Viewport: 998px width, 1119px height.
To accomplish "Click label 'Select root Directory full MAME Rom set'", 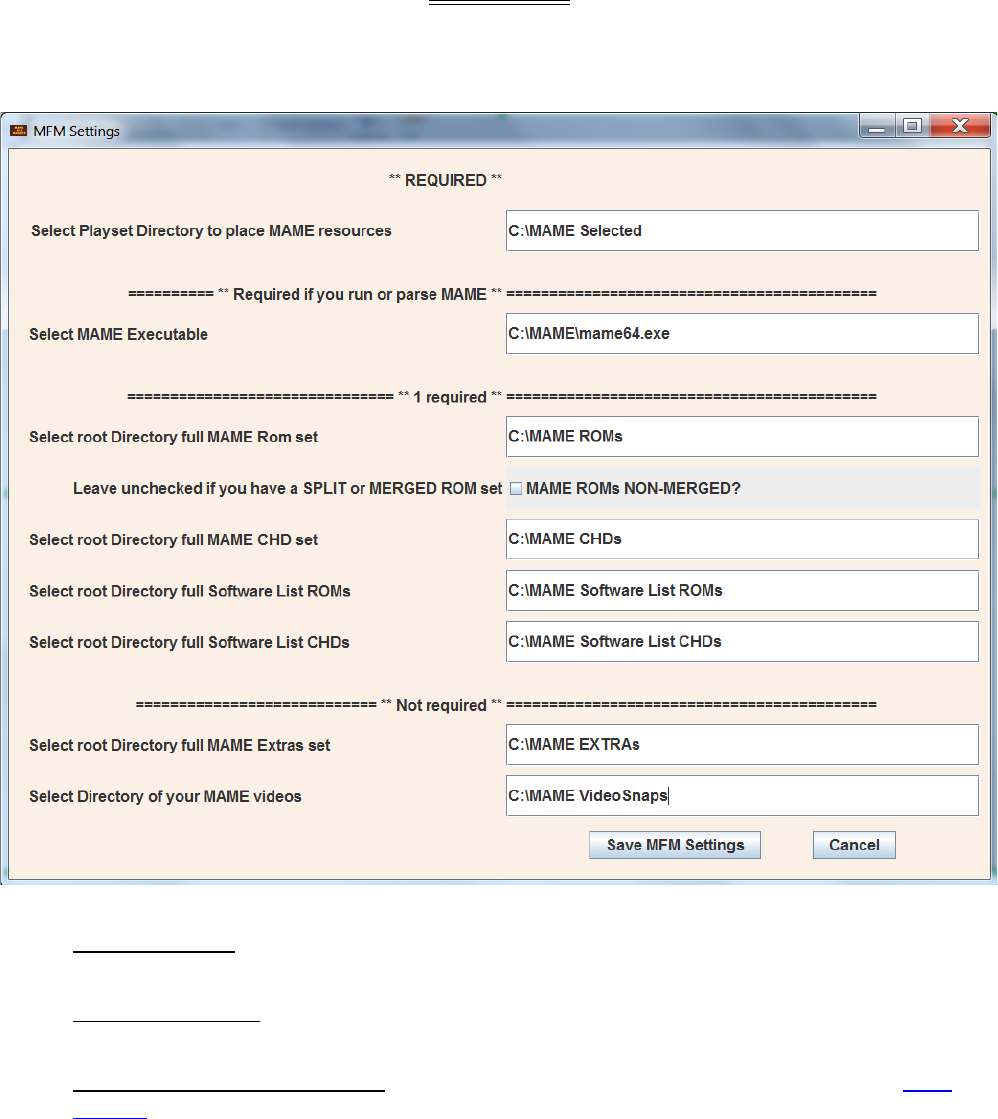I will click(173, 437).
